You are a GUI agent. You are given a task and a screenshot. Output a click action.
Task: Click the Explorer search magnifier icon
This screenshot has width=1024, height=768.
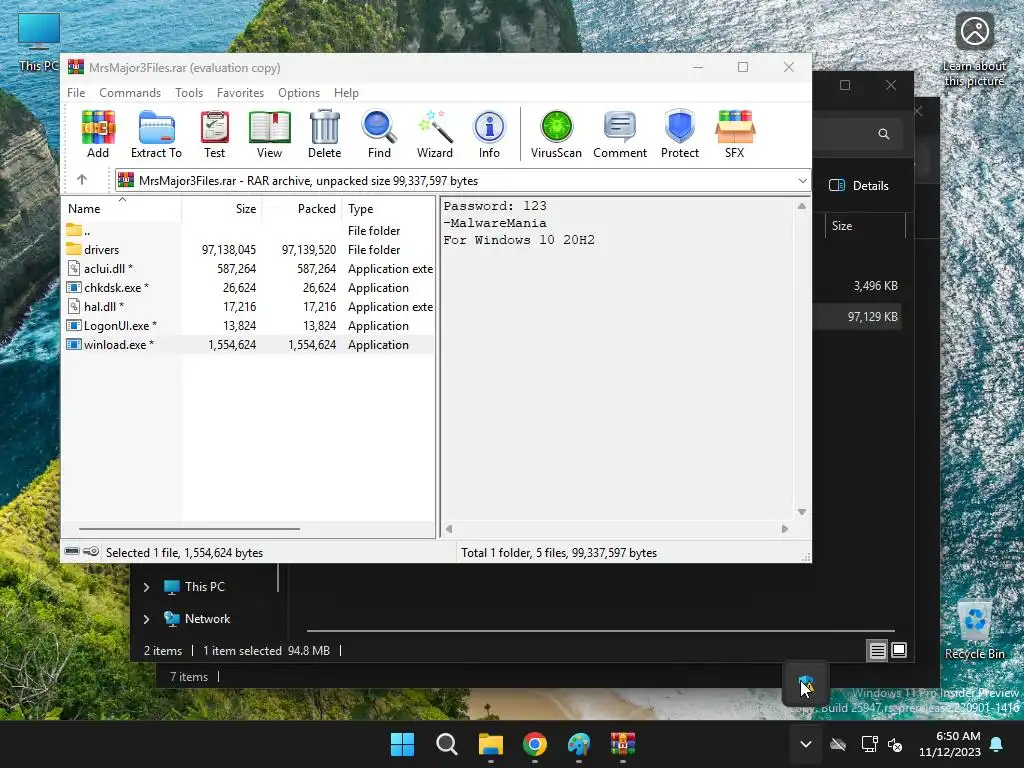884,134
